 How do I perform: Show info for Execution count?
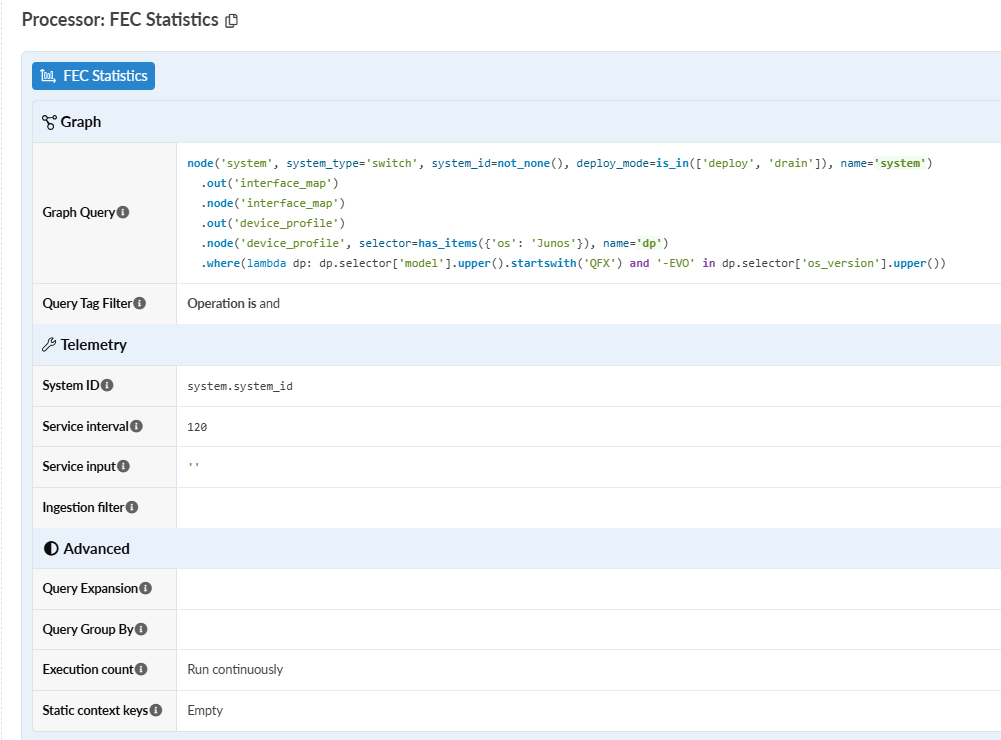[141, 669]
